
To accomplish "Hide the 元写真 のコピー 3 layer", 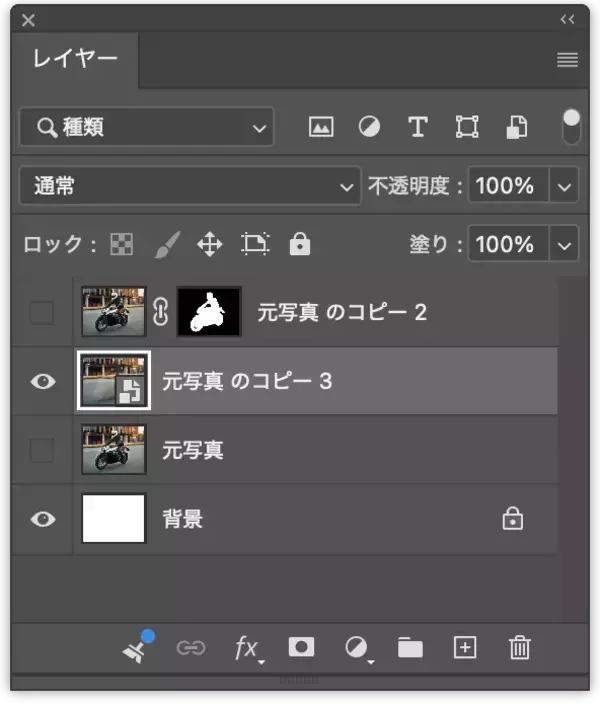I will (43, 382).
